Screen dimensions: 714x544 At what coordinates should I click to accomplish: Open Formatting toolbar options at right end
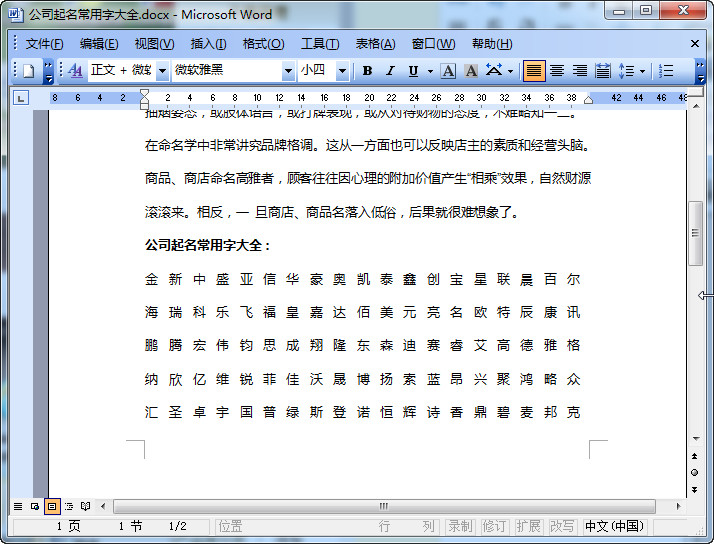coord(700,71)
